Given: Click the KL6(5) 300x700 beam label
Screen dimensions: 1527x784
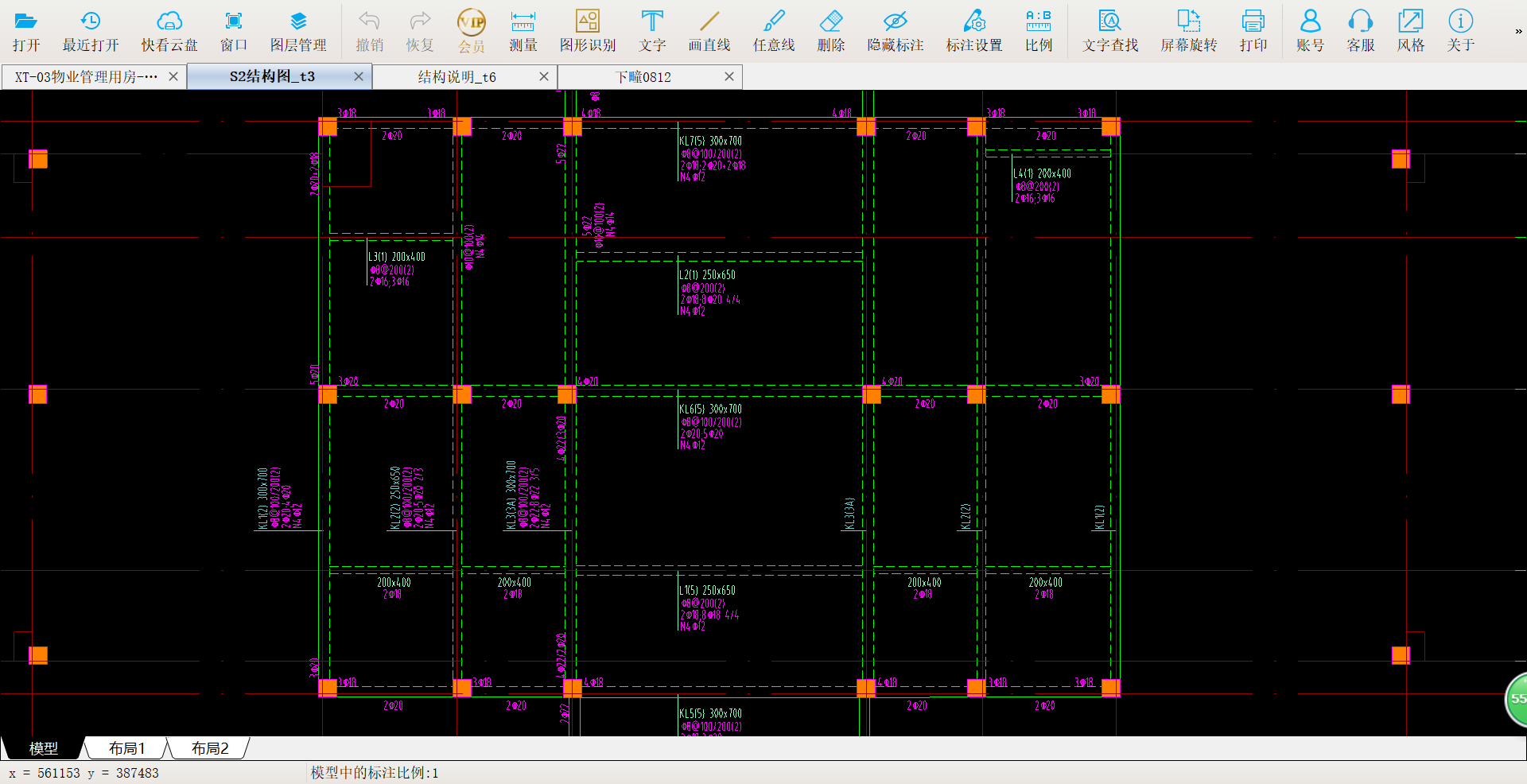Looking at the screenshot, I should click(710, 409).
